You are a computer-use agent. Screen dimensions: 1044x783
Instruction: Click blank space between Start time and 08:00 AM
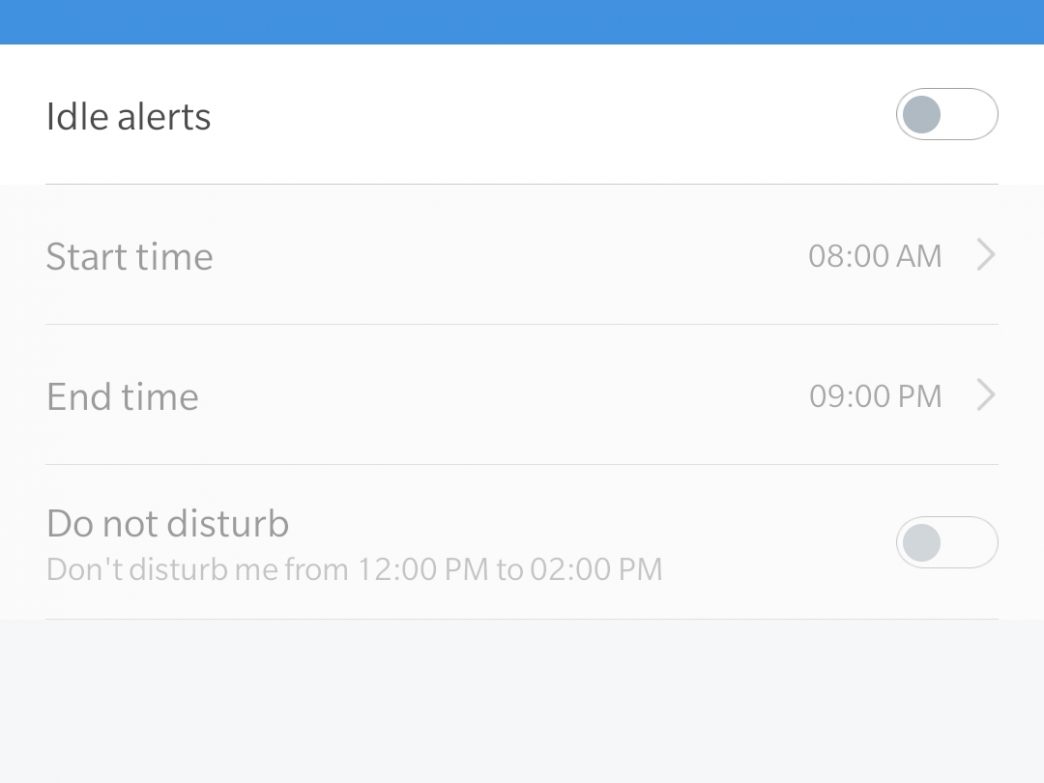(500, 256)
